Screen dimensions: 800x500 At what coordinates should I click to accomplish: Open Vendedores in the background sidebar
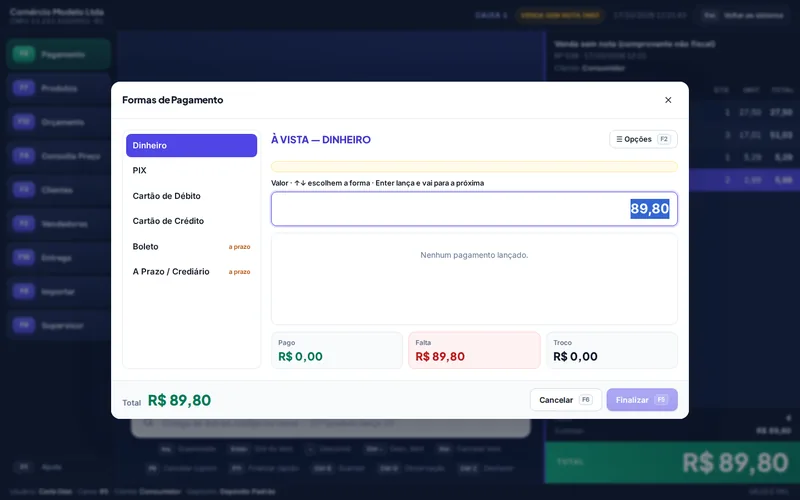pos(59,223)
